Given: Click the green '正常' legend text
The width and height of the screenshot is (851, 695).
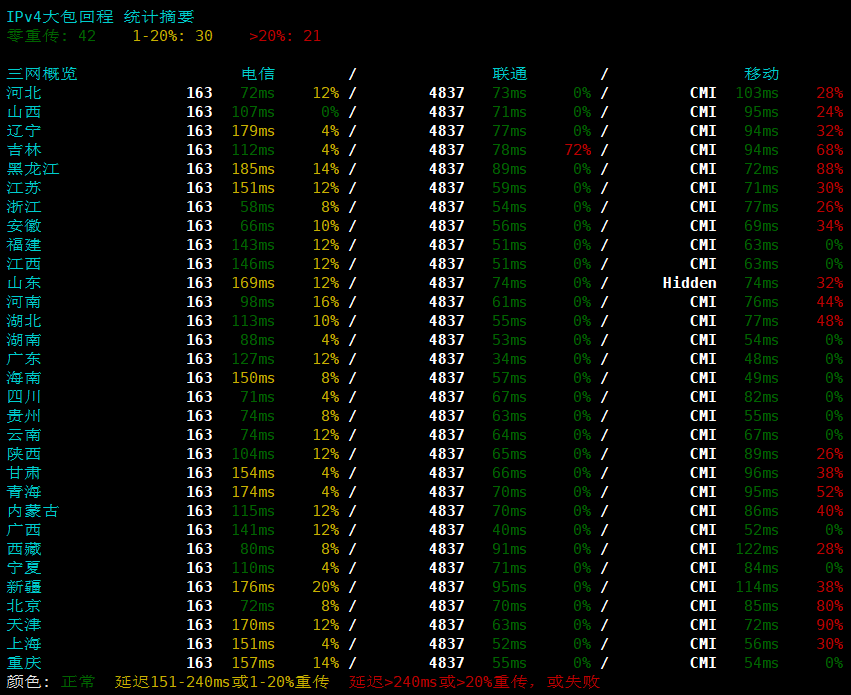Looking at the screenshot, I should tap(78, 681).
